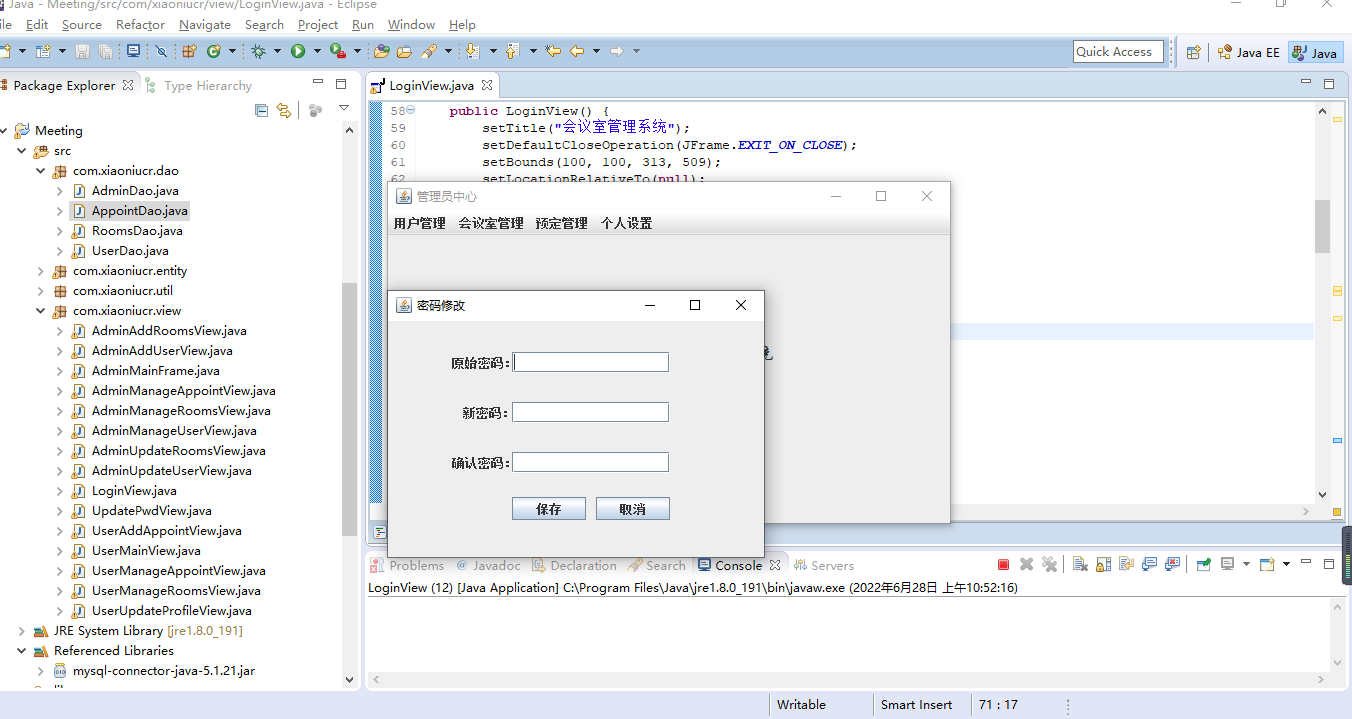Click Collapse All icon in Package Explorer
1352x719 pixels.
coord(261,110)
